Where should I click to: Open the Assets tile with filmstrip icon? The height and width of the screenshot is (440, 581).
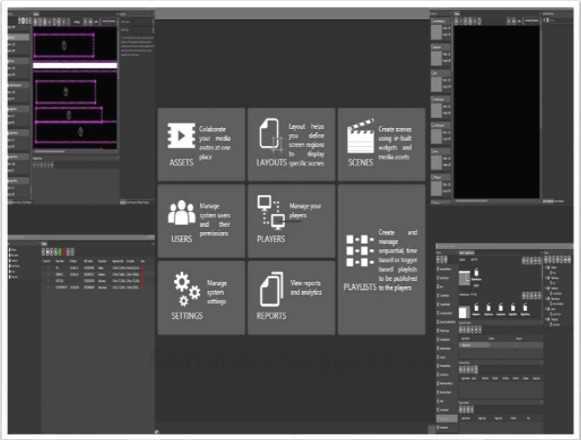201,145
